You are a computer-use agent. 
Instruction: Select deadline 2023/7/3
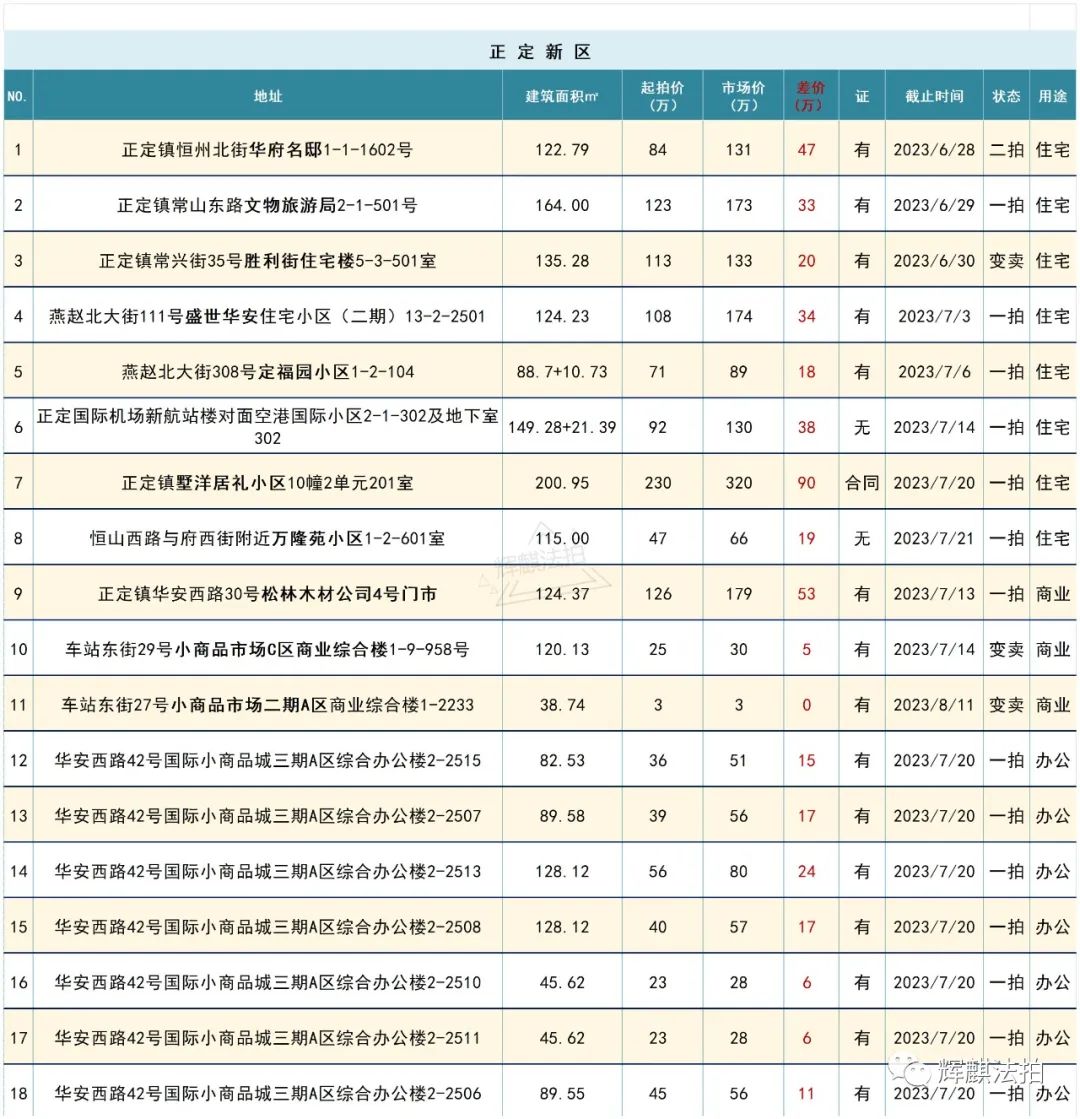click(934, 316)
